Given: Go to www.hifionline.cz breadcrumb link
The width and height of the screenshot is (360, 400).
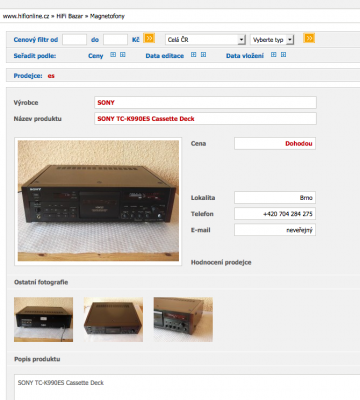Looking at the screenshot, I should 26,16.
